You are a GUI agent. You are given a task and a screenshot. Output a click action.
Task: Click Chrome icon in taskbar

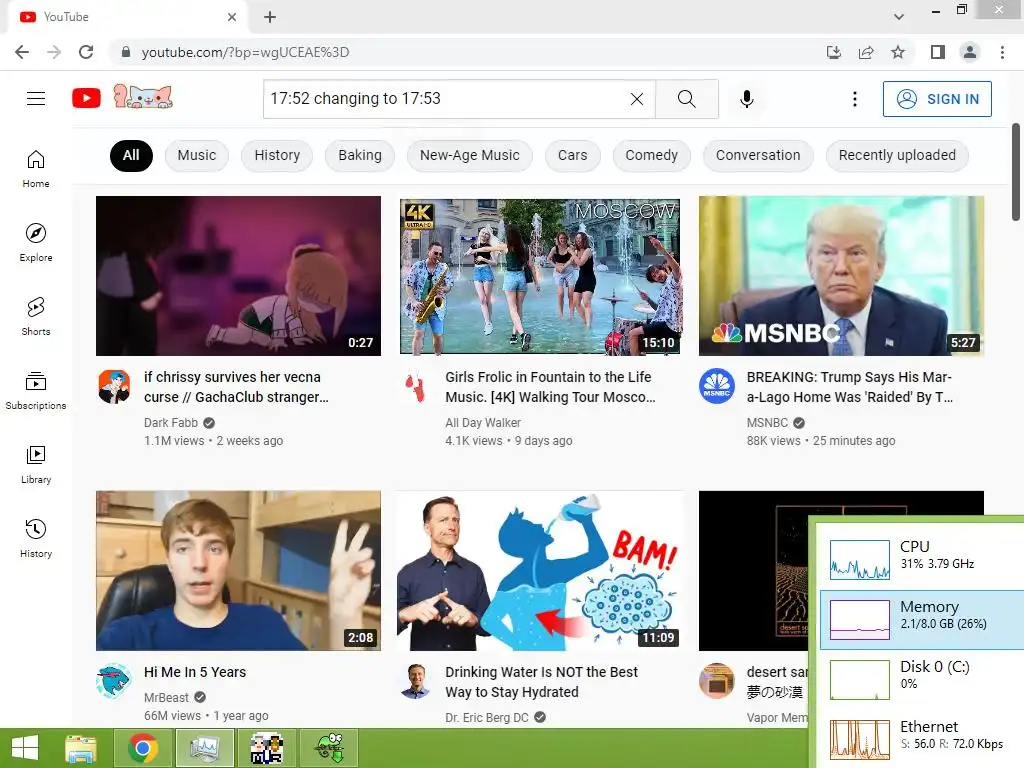pos(142,748)
